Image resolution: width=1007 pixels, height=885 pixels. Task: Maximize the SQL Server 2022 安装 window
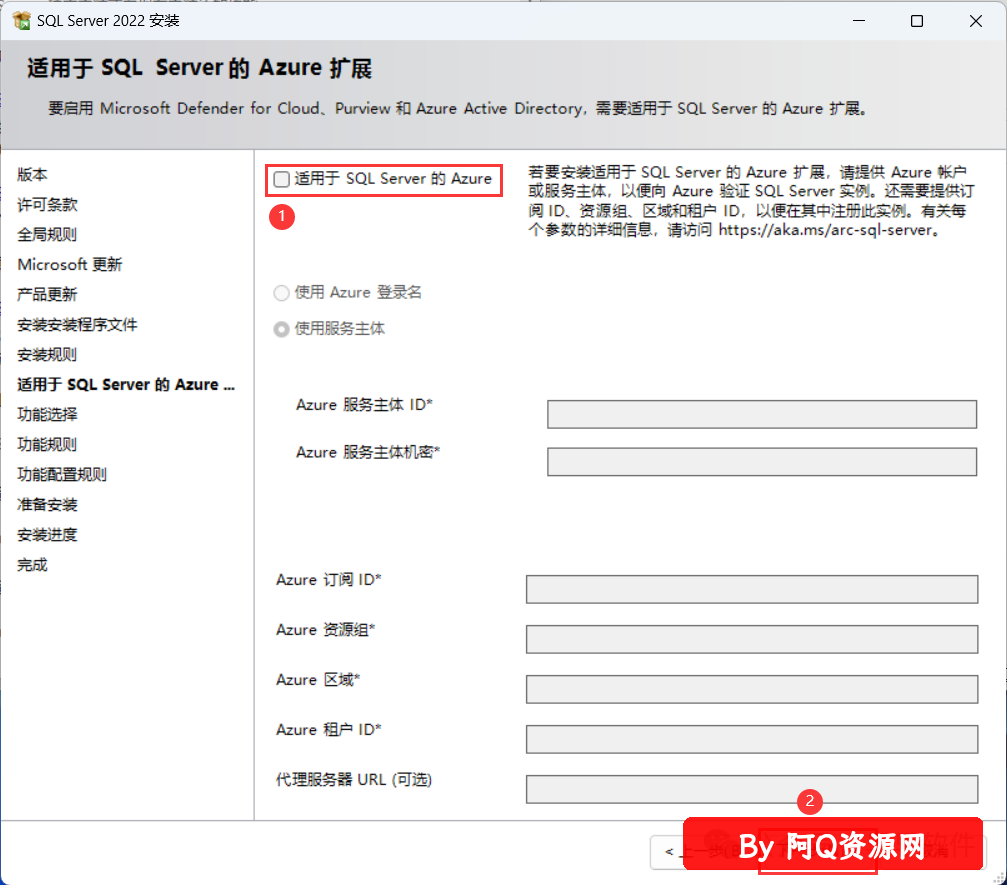coord(917,21)
